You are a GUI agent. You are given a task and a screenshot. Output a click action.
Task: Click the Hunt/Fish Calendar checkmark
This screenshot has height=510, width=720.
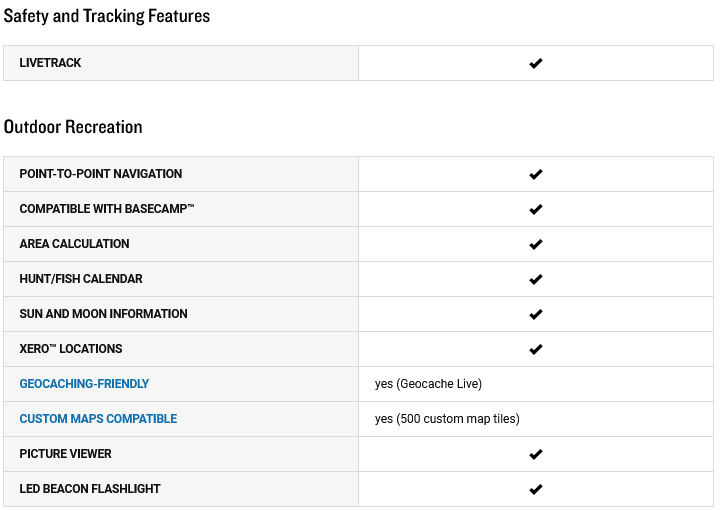coord(535,279)
